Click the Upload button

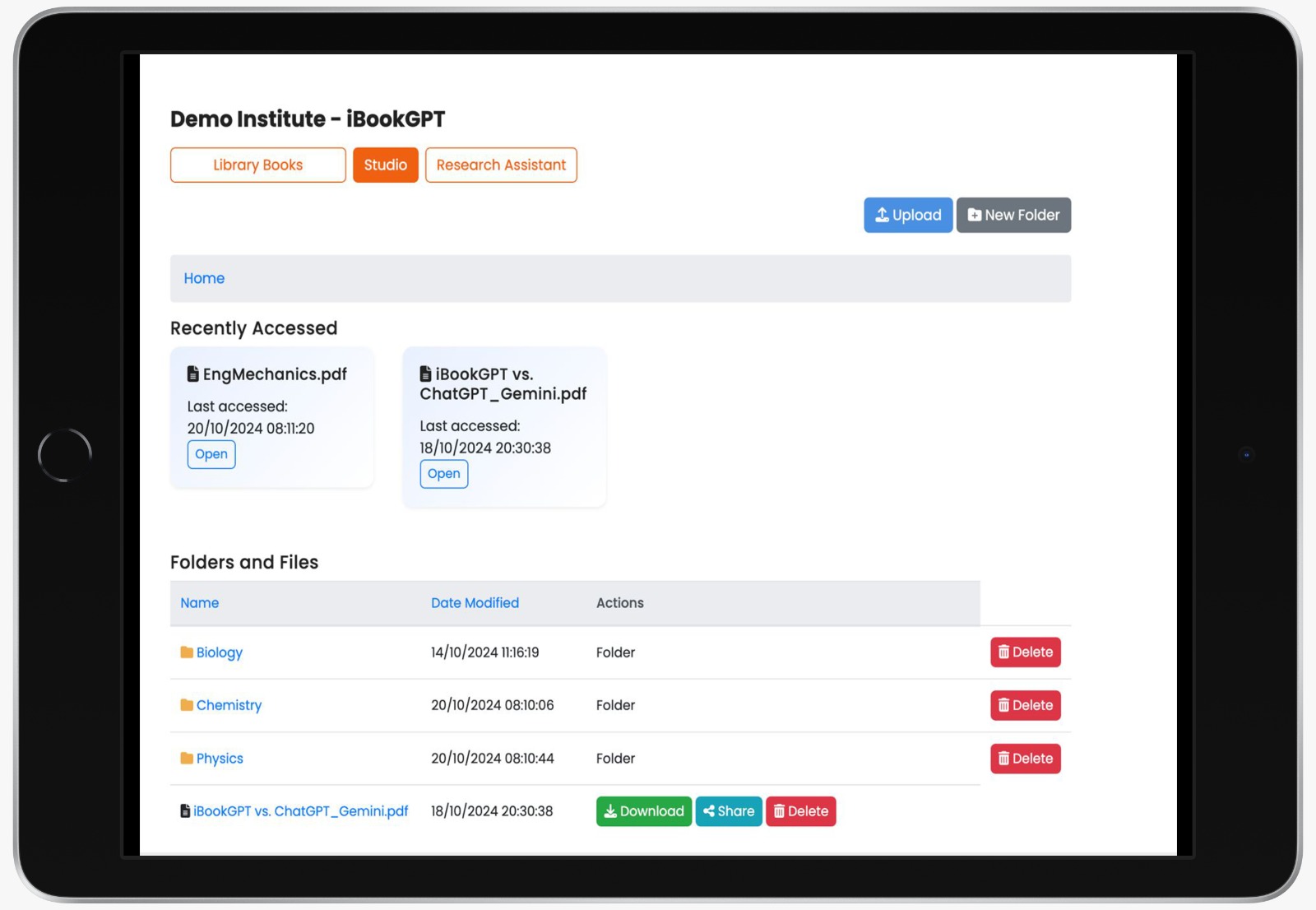pyautogui.click(x=907, y=215)
